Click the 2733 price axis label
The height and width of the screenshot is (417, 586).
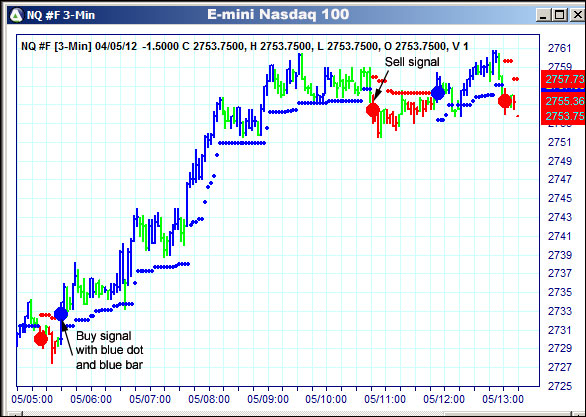(559, 311)
